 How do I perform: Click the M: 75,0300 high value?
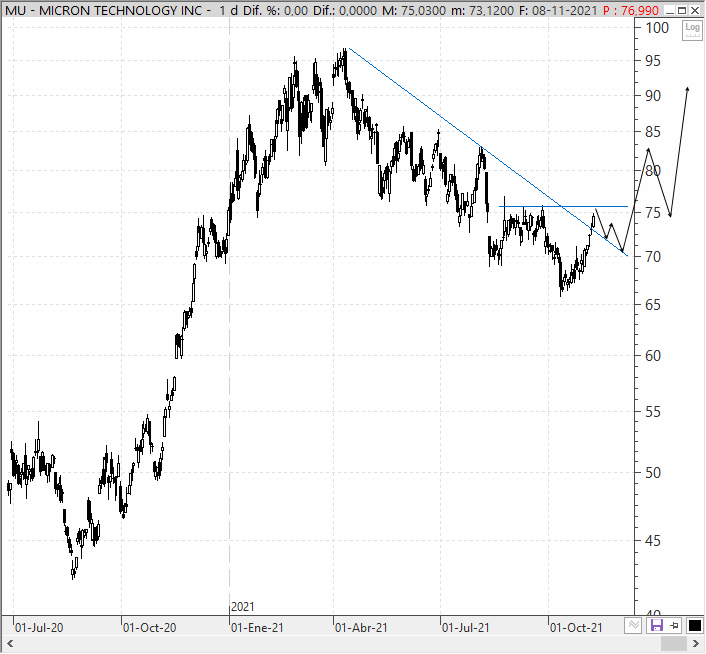(414, 10)
